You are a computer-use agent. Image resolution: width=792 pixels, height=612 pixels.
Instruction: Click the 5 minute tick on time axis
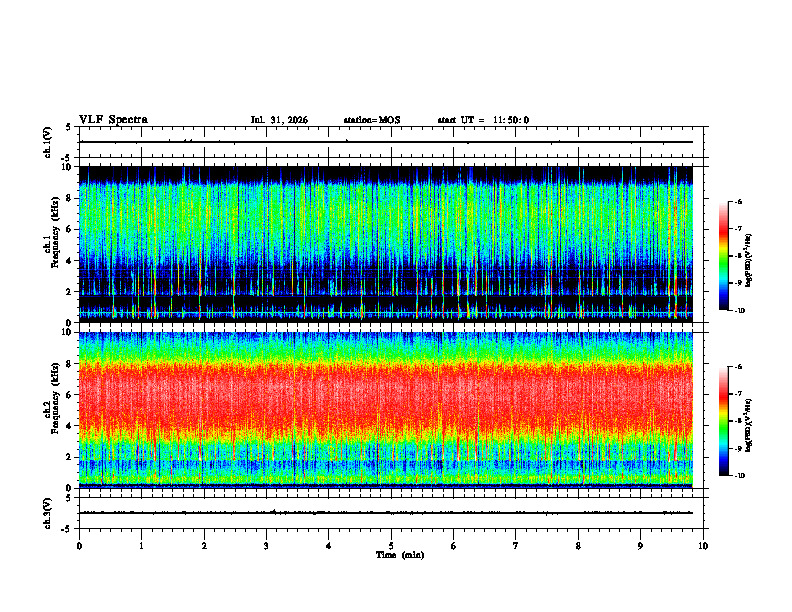[x=391, y=546]
